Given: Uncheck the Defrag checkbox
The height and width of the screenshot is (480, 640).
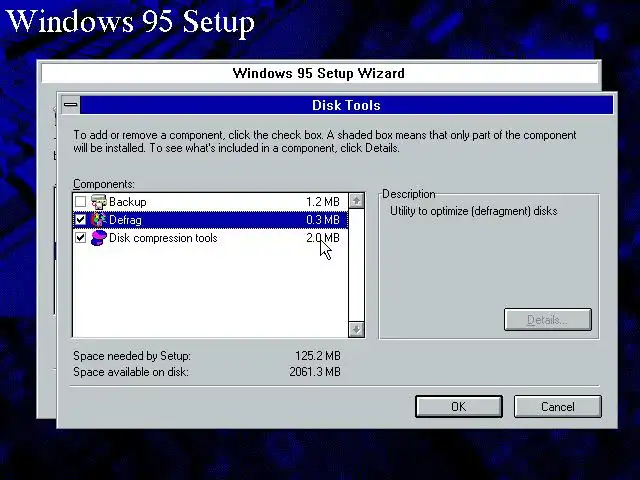Looking at the screenshot, I should (80, 220).
